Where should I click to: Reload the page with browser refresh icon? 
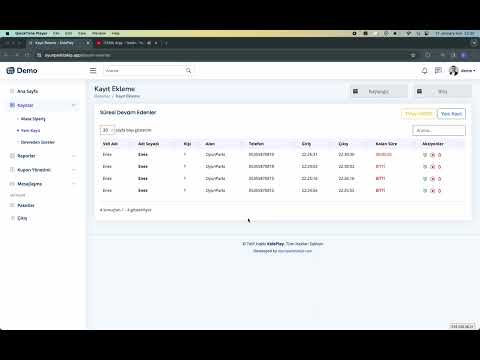28,55
